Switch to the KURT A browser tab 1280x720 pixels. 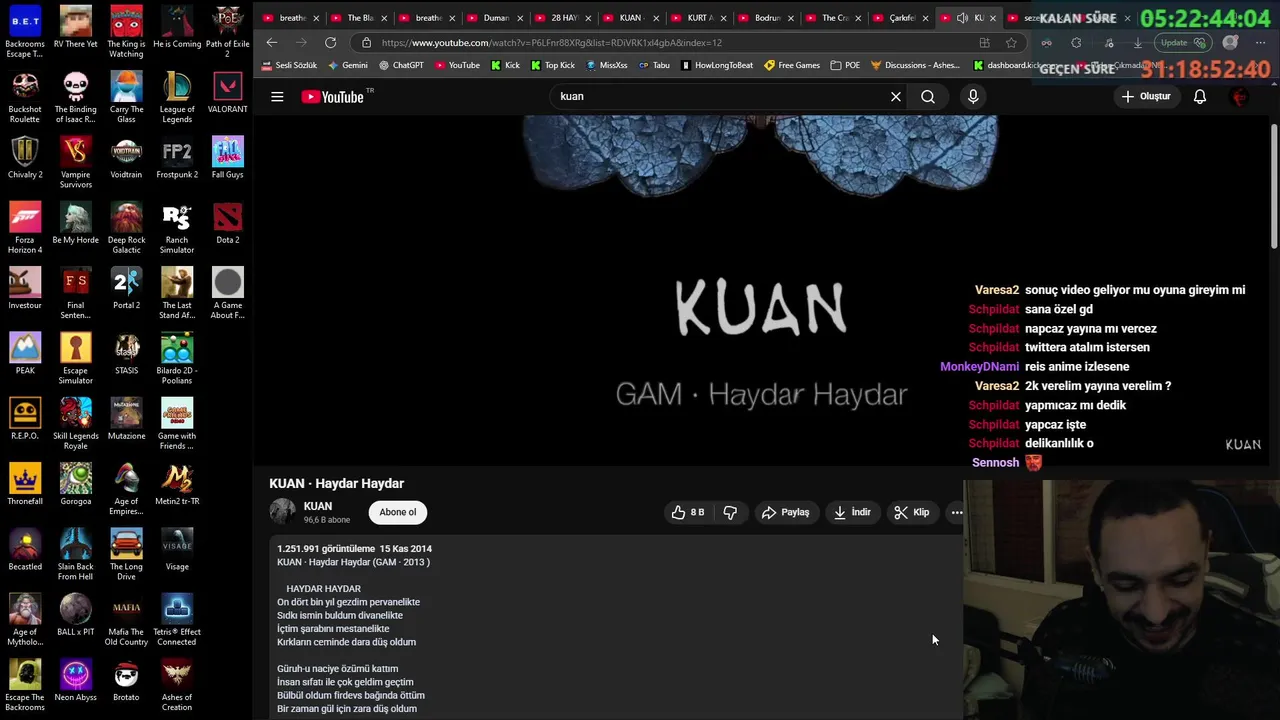(x=699, y=18)
